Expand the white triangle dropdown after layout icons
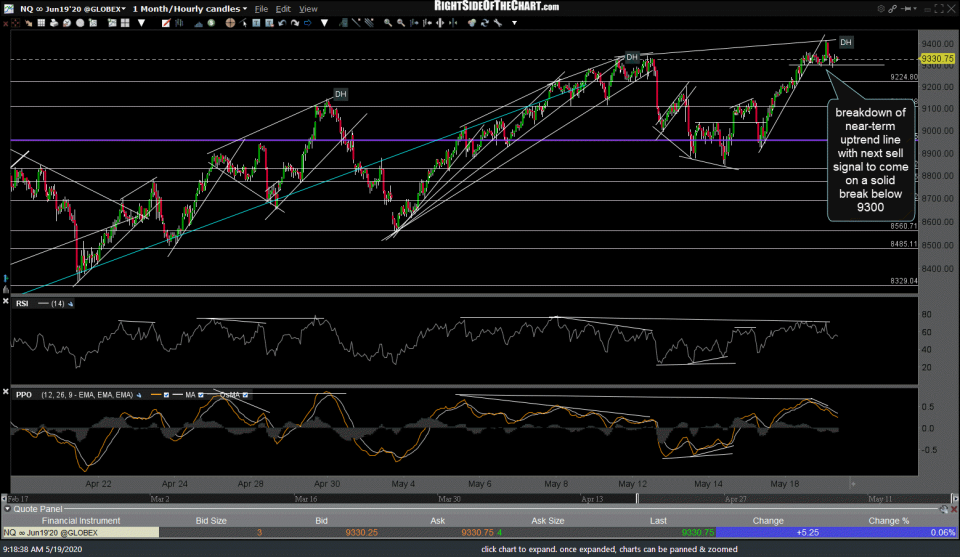The width and height of the screenshot is (960, 557). pyautogui.click(x=141, y=23)
